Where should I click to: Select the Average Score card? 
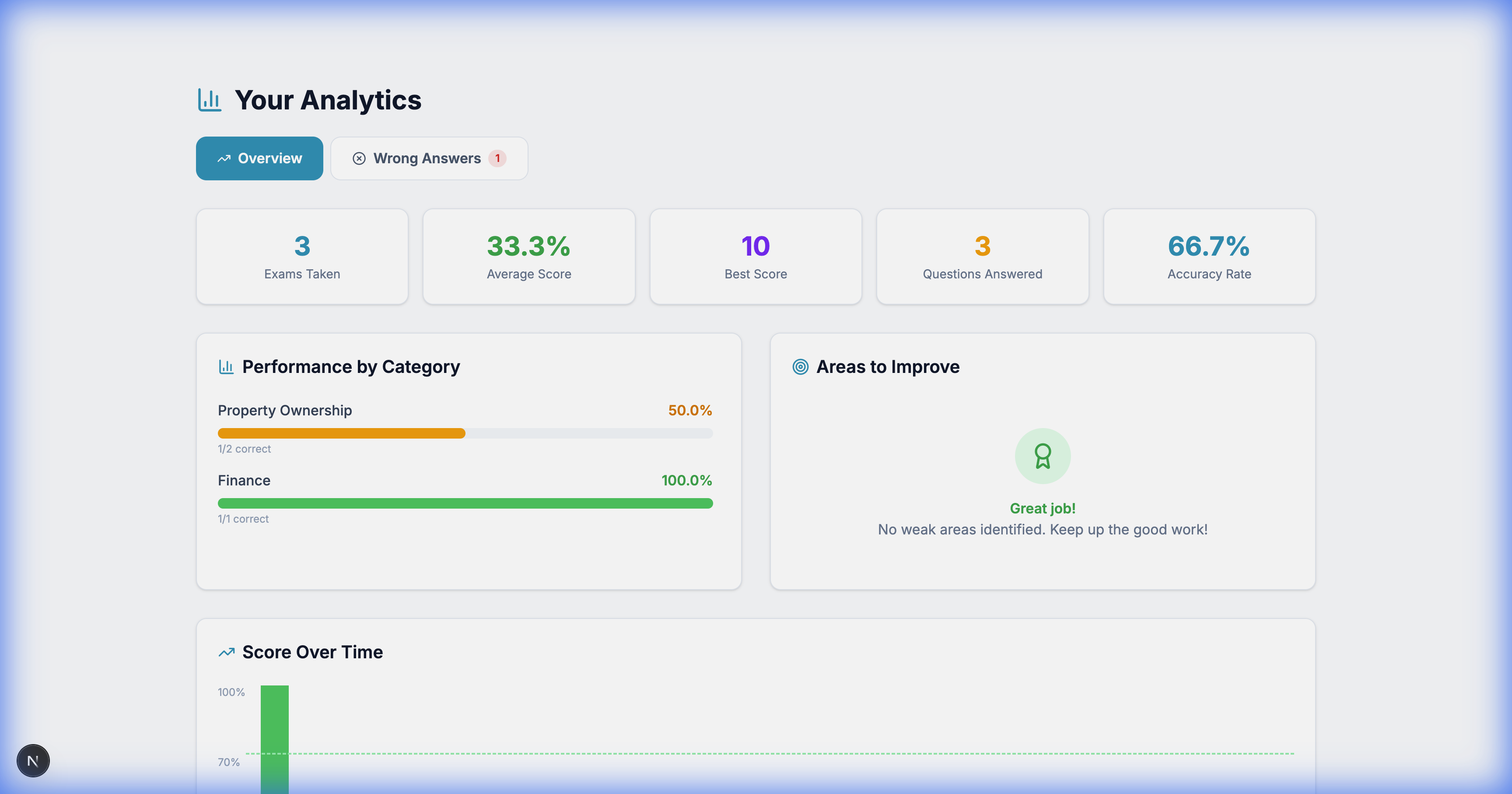(x=528, y=256)
